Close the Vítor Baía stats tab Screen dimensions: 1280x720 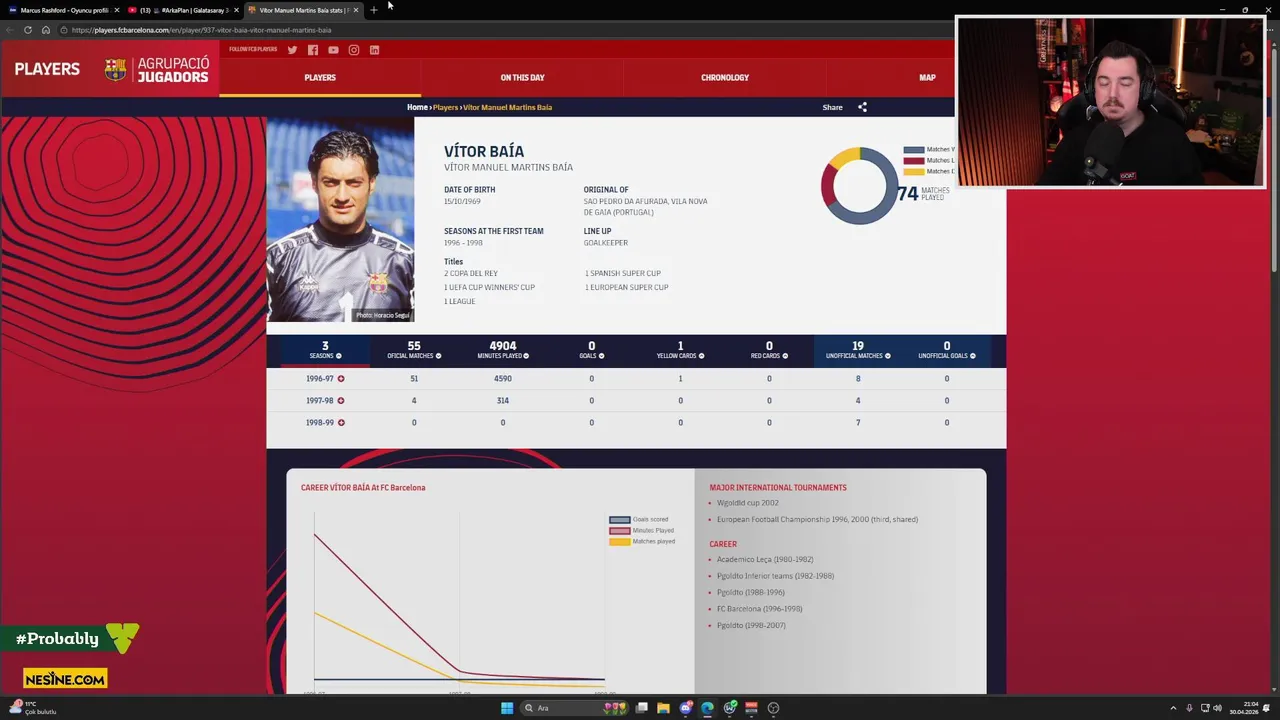coord(356,10)
